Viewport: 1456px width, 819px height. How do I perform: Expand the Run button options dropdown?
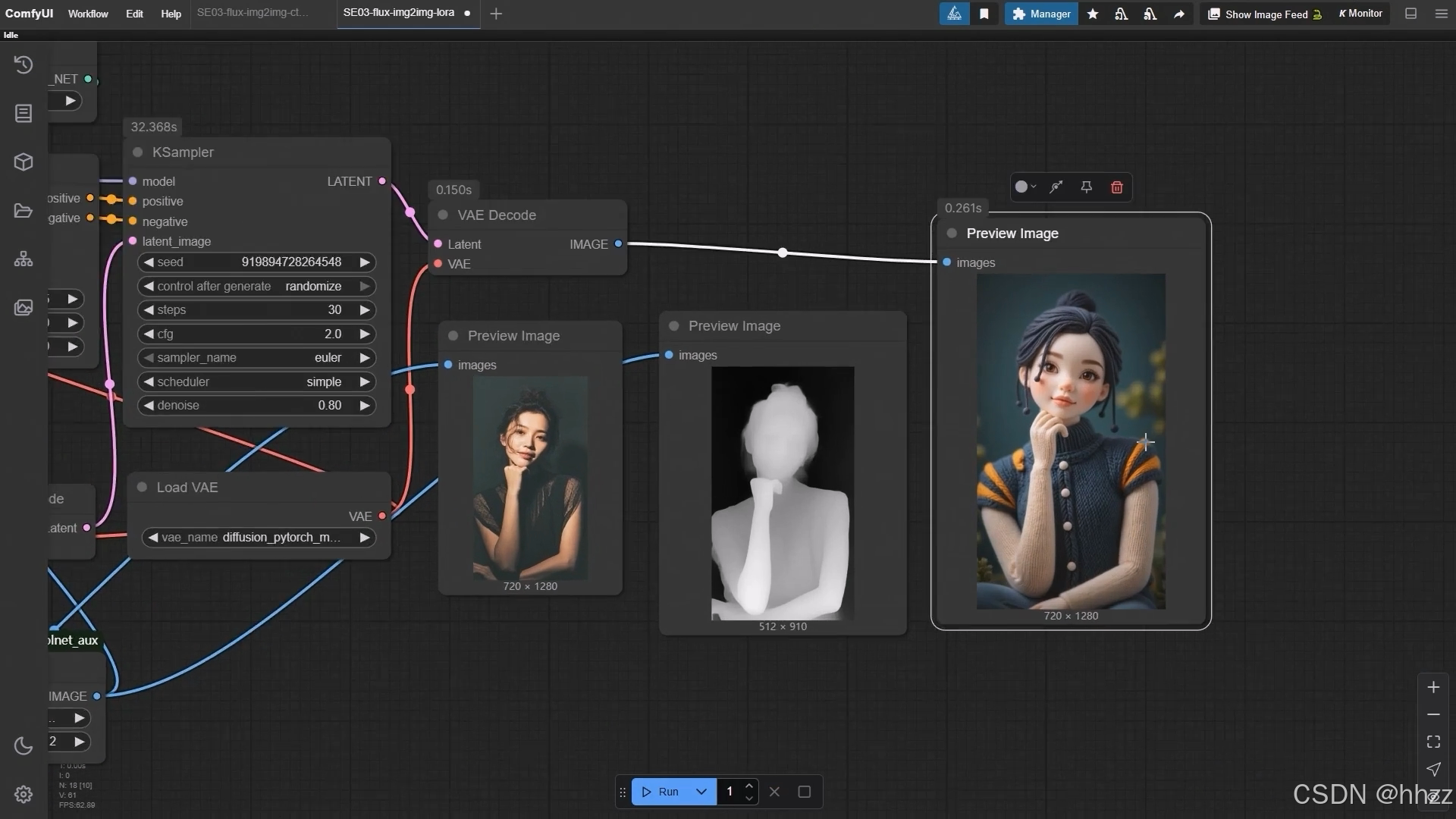(701, 792)
